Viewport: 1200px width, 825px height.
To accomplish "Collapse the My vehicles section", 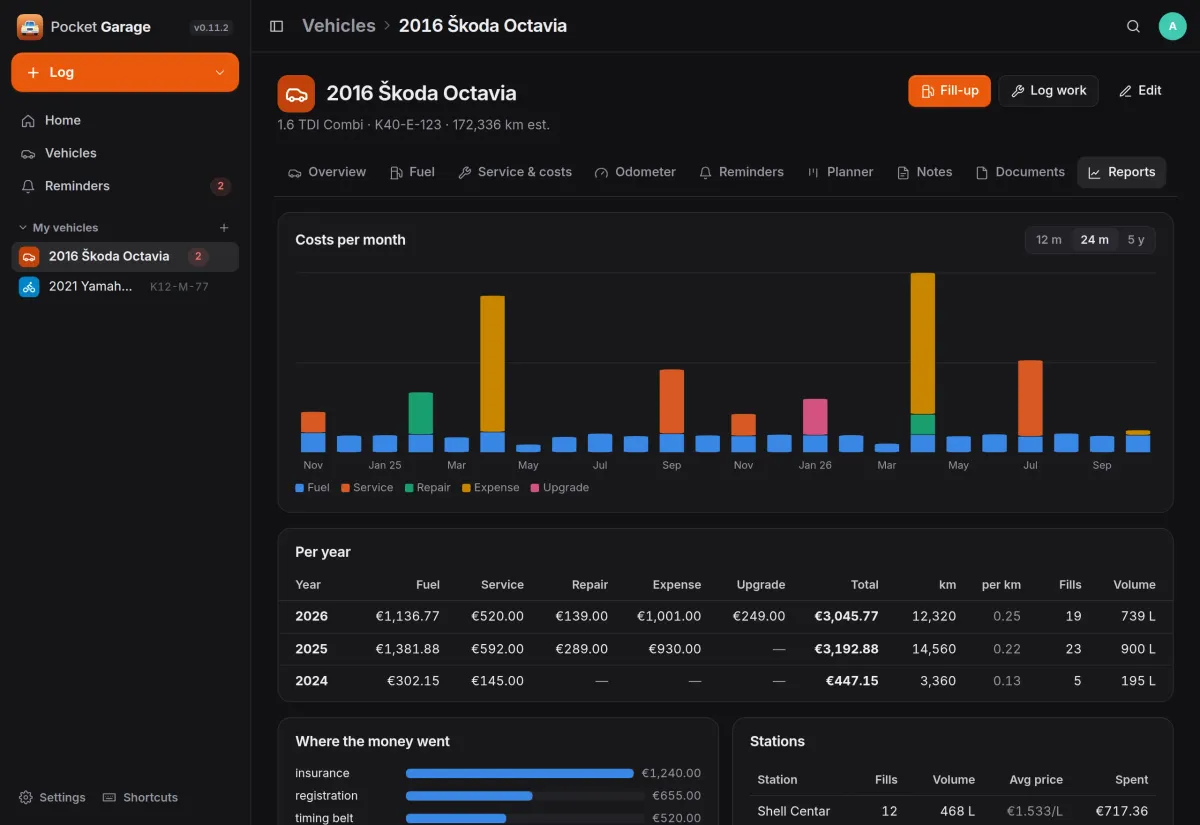I will click(x=23, y=228).
